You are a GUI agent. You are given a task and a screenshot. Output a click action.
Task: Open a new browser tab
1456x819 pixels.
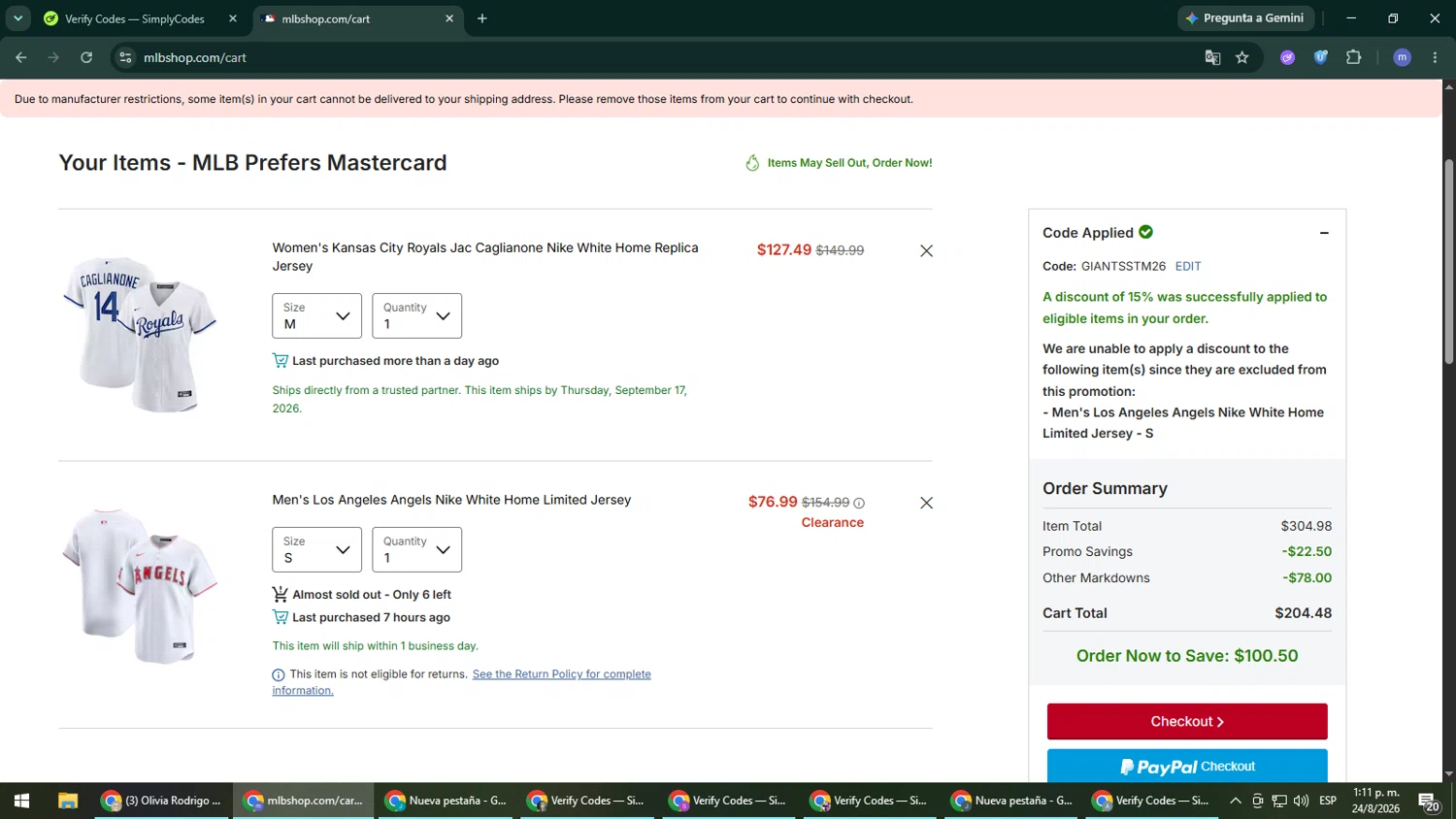[x=482, y=18]
